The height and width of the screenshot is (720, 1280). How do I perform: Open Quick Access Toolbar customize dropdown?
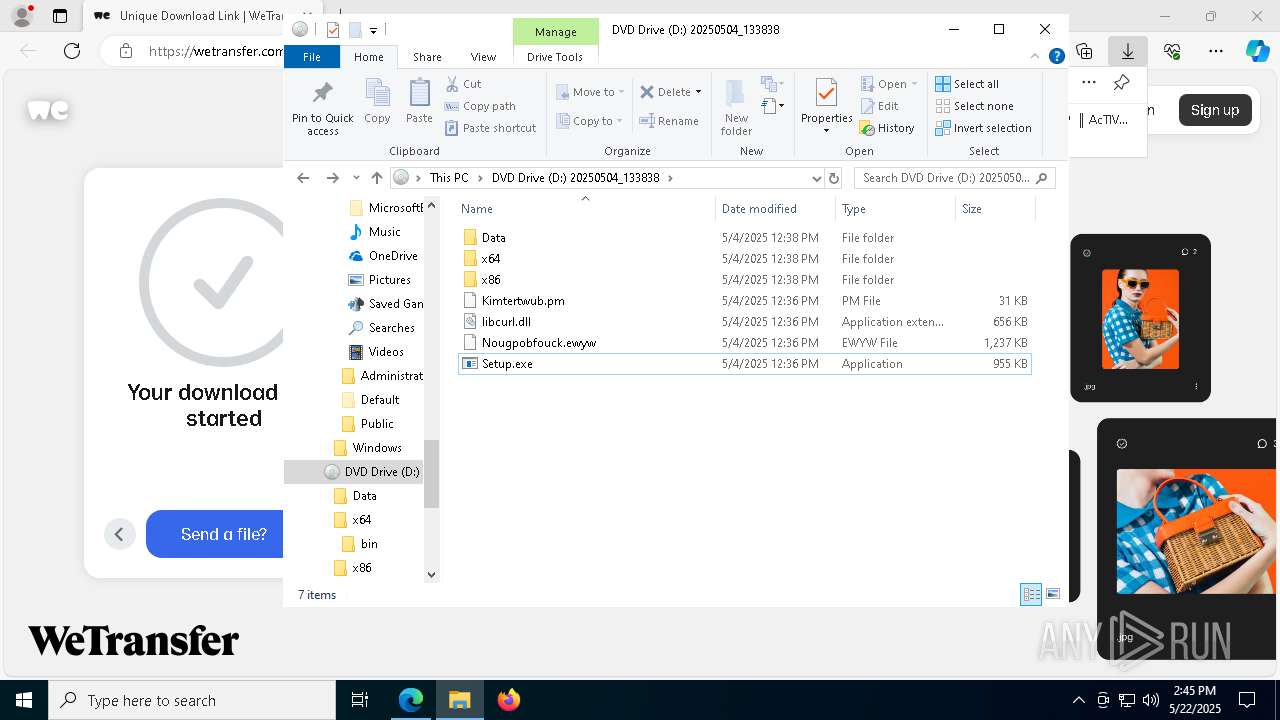pos(373,30)
